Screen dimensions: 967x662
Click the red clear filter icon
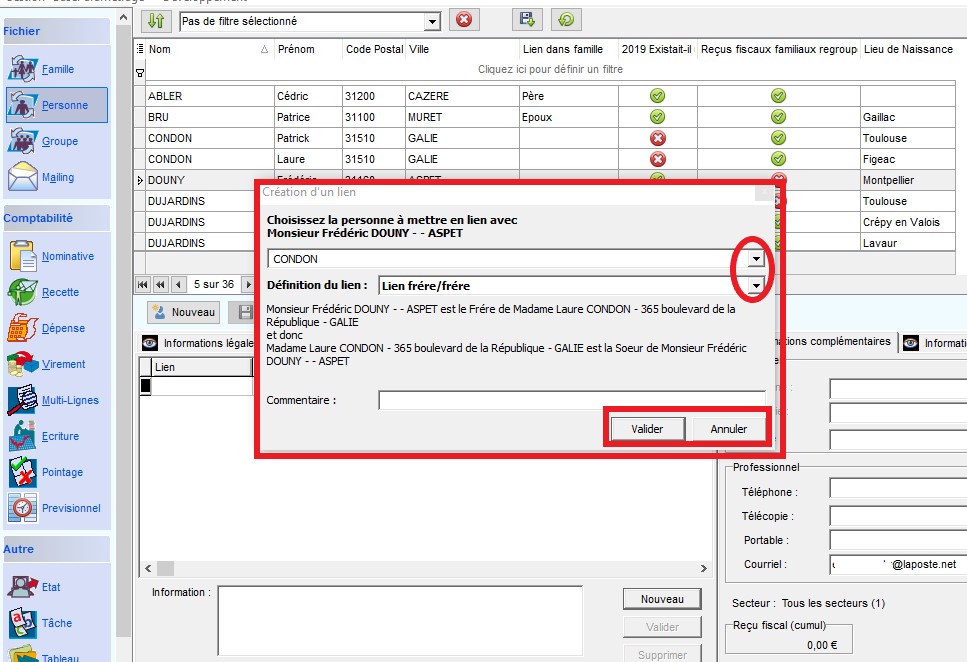tap(464, 20)
